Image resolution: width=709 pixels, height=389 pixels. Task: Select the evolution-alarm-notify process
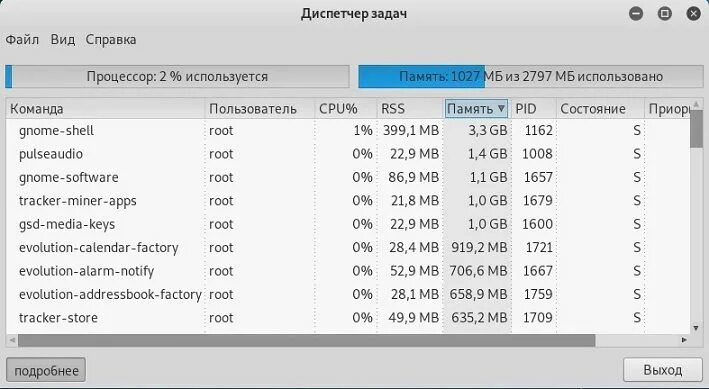[348, 271]
